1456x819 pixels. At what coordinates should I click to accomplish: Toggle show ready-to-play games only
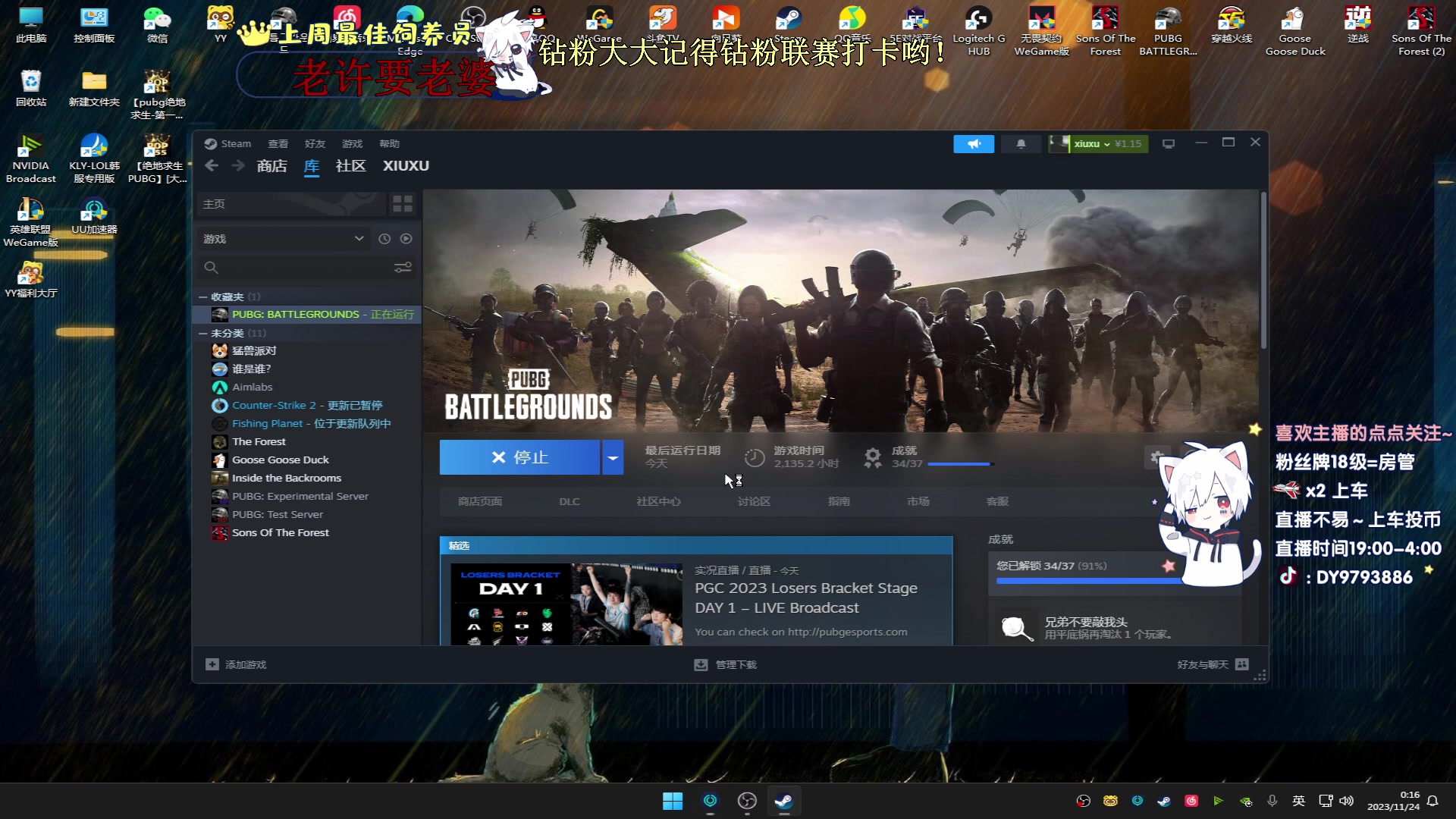point(406,239)
